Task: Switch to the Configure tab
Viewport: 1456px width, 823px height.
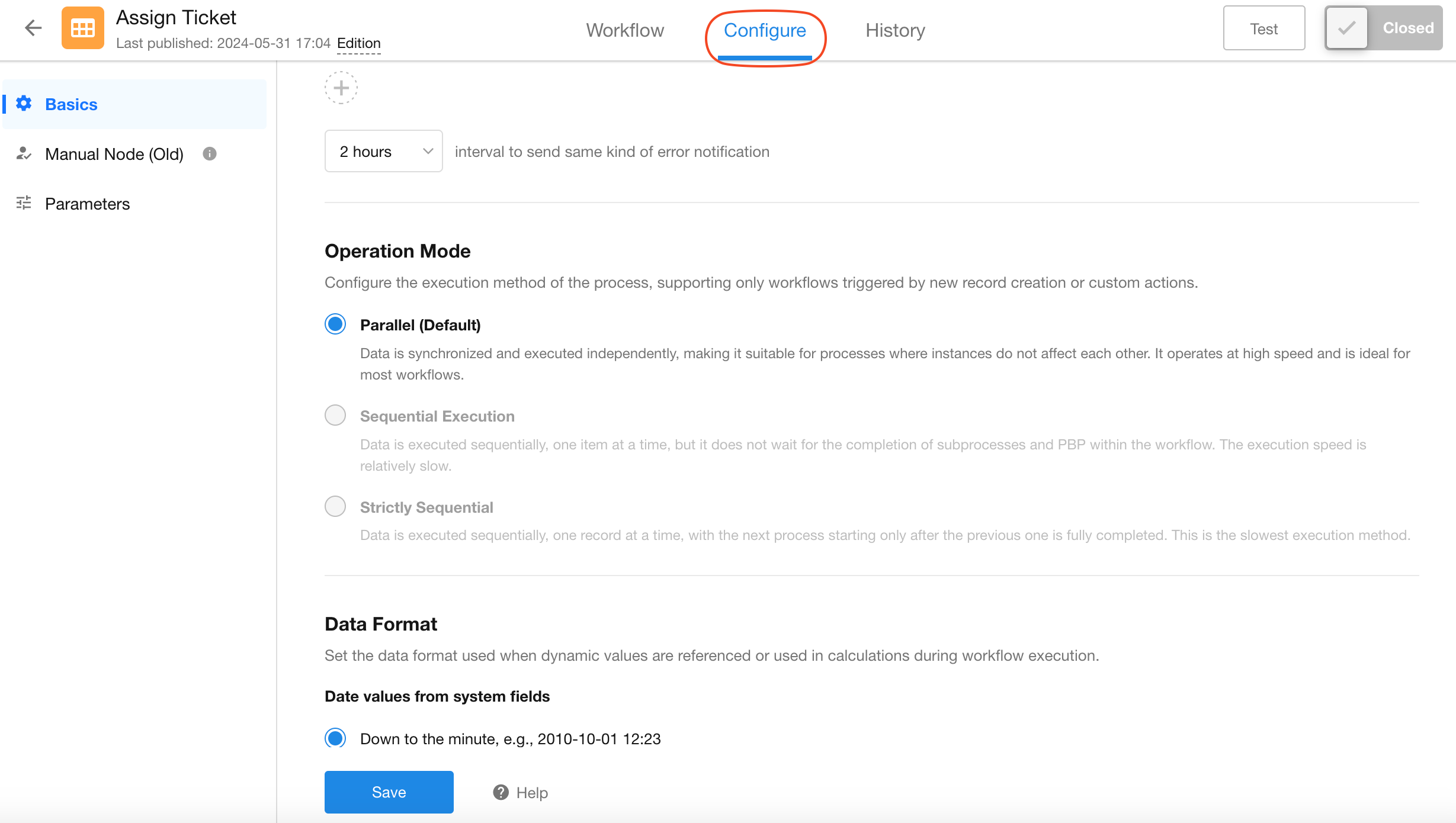Action: (765, 30)
